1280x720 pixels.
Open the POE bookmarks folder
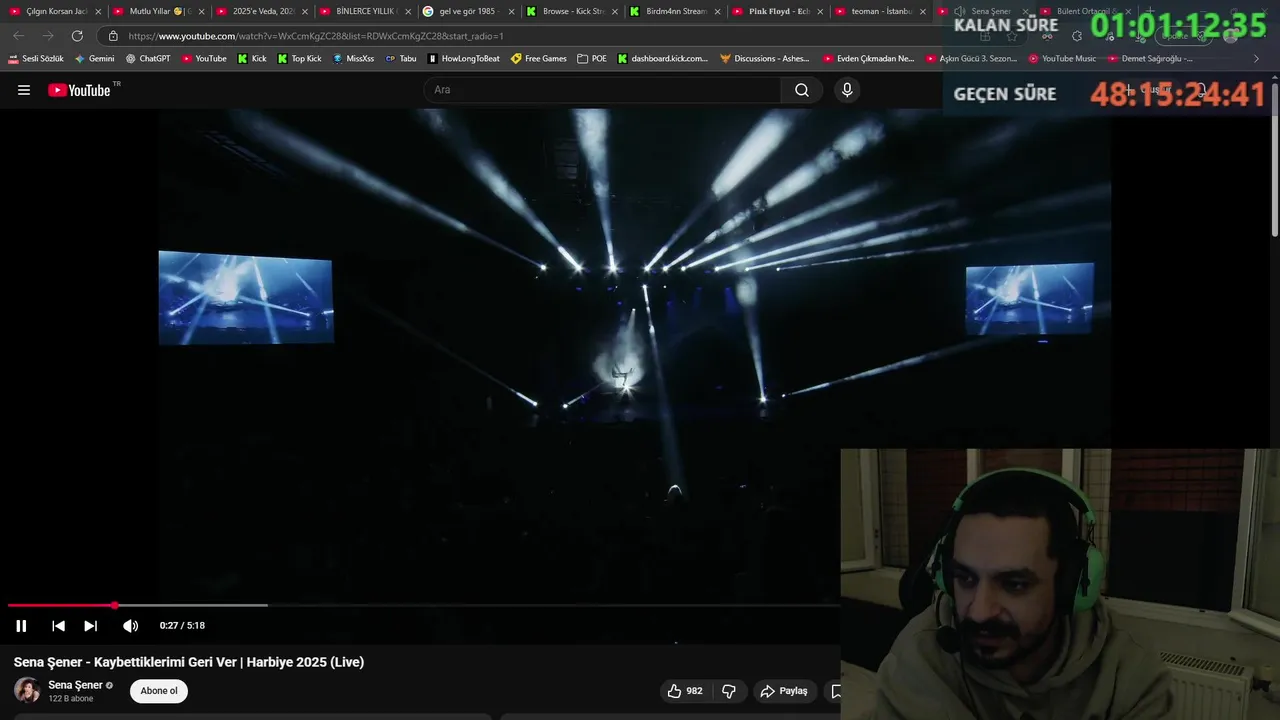pos(592,59)
